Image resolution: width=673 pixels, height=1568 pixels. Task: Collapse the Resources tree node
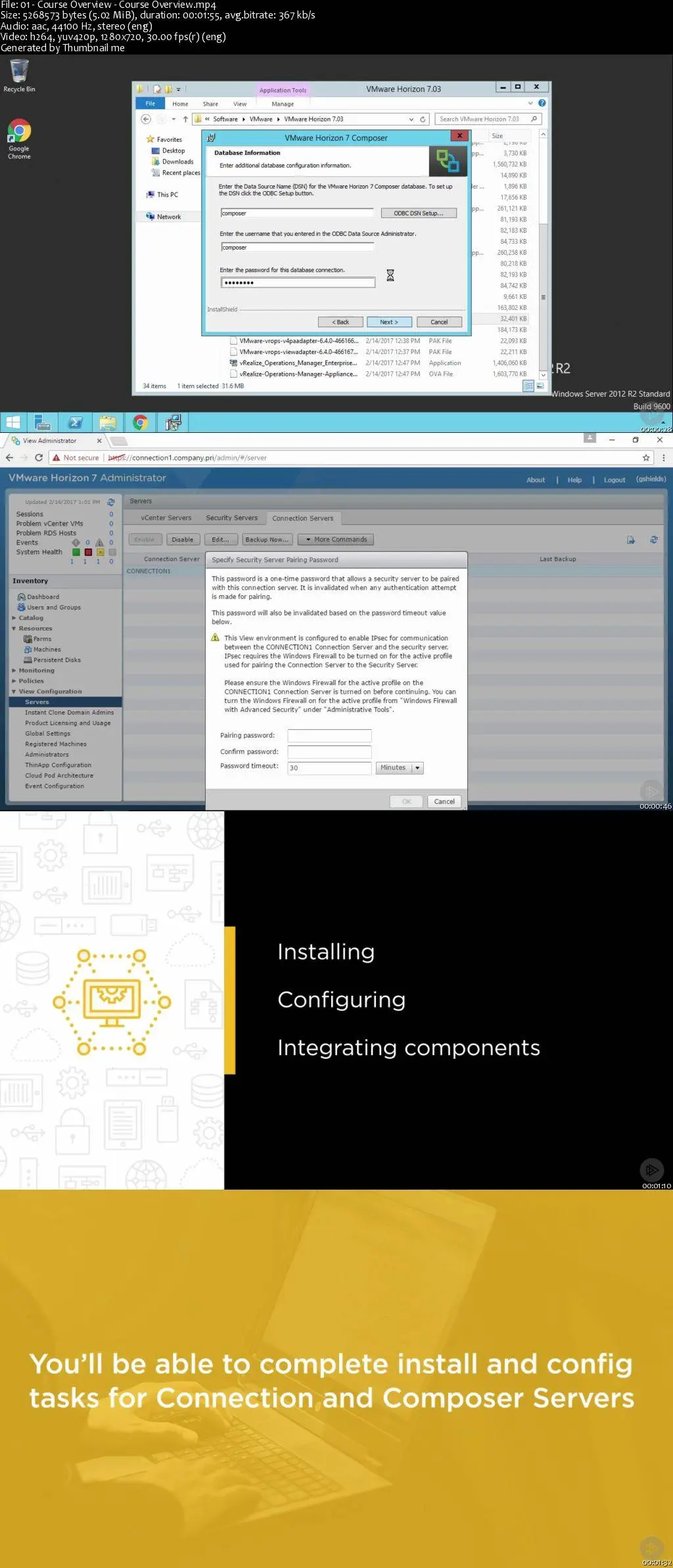coord(14,629)
